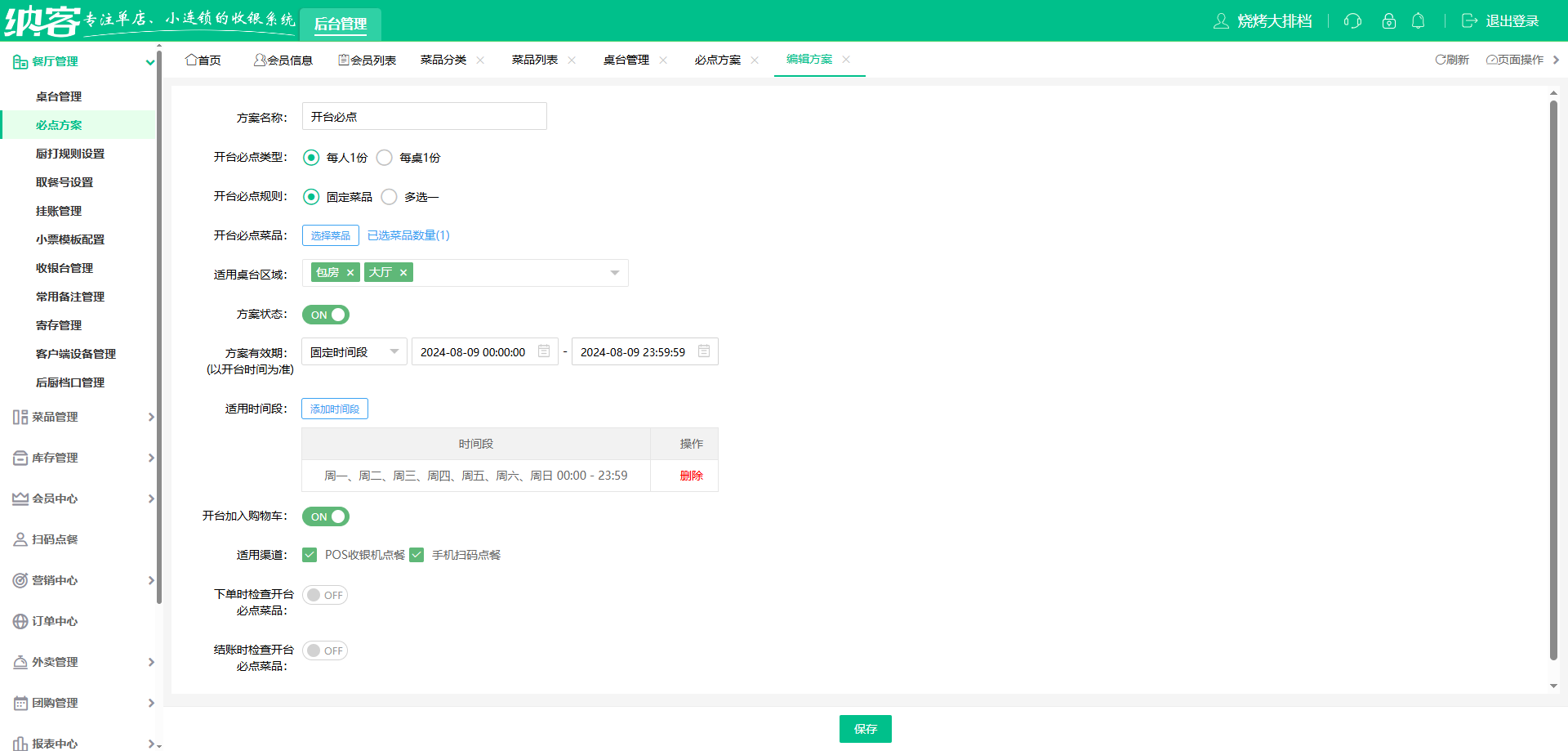
Task: Click the 扫码点餐 sidebar icon
Action: click(x=20, y=539)
